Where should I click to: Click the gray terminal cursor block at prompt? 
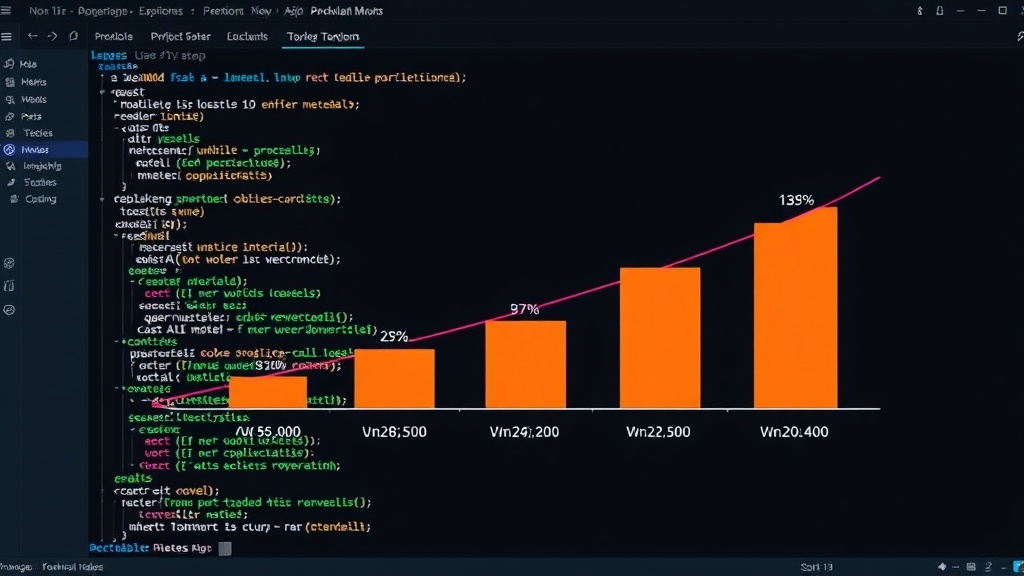pyautogui.click(x=225, y=549)
